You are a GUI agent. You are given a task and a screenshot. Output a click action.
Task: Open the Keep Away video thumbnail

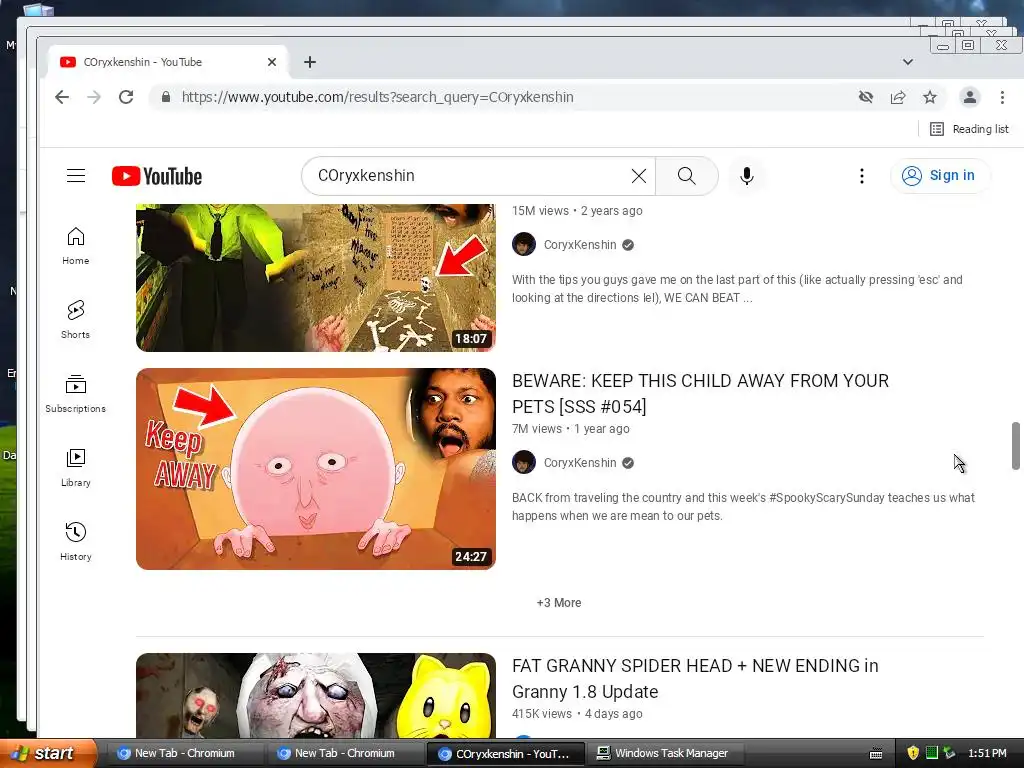(x=315, y=469)
